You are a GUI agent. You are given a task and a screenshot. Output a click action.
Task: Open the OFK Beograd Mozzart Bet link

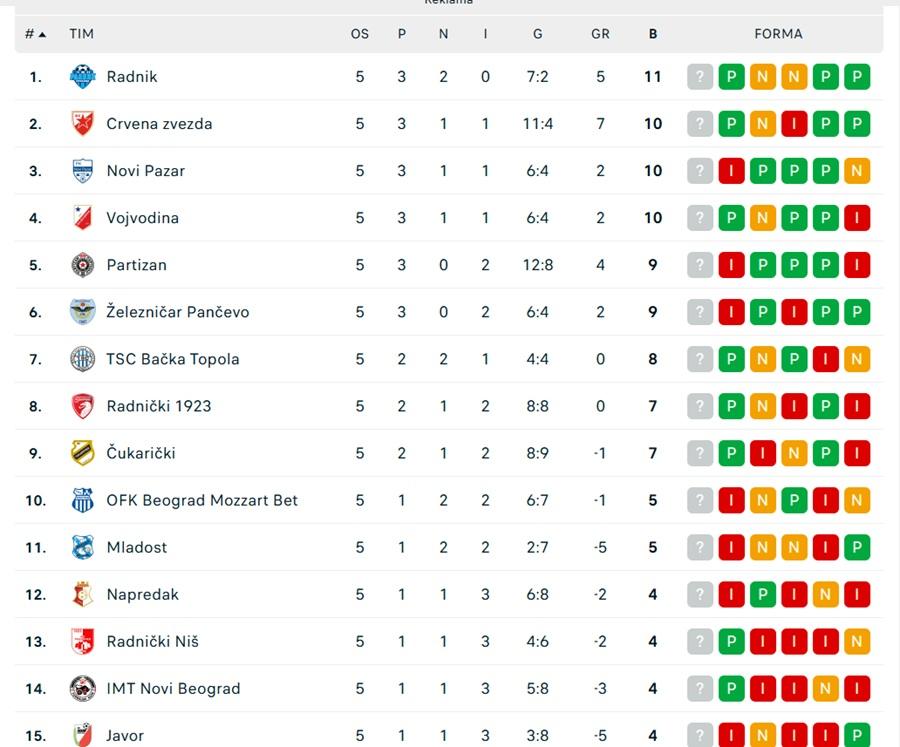(202, 500)
